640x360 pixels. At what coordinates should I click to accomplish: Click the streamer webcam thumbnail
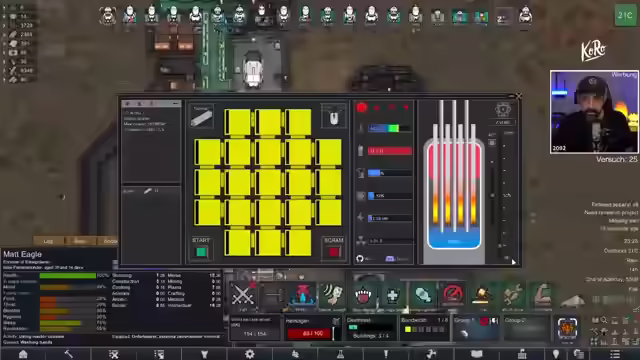pos(594,112)
